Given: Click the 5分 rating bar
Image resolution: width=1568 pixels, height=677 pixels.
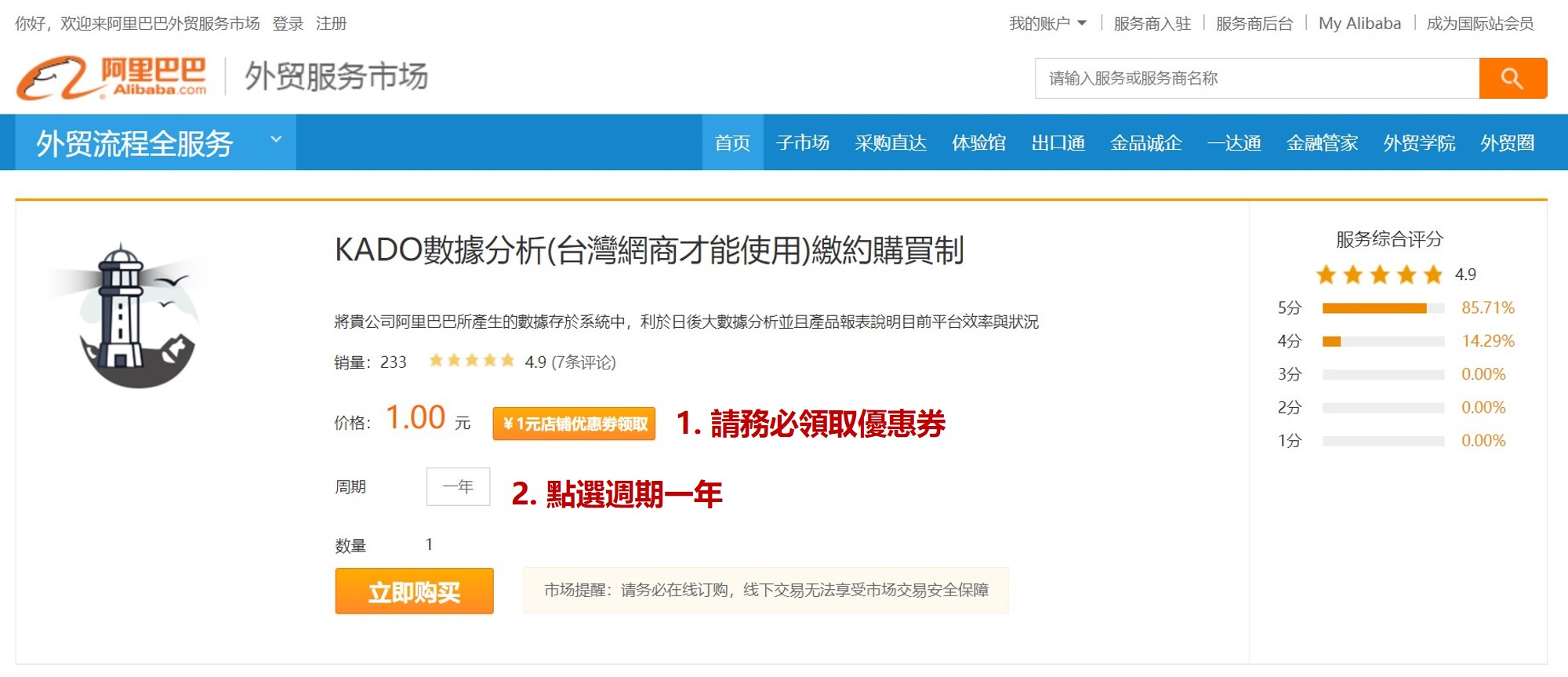Looking at the screenshot, I should pyautogui.click(x=1383, y=308).
